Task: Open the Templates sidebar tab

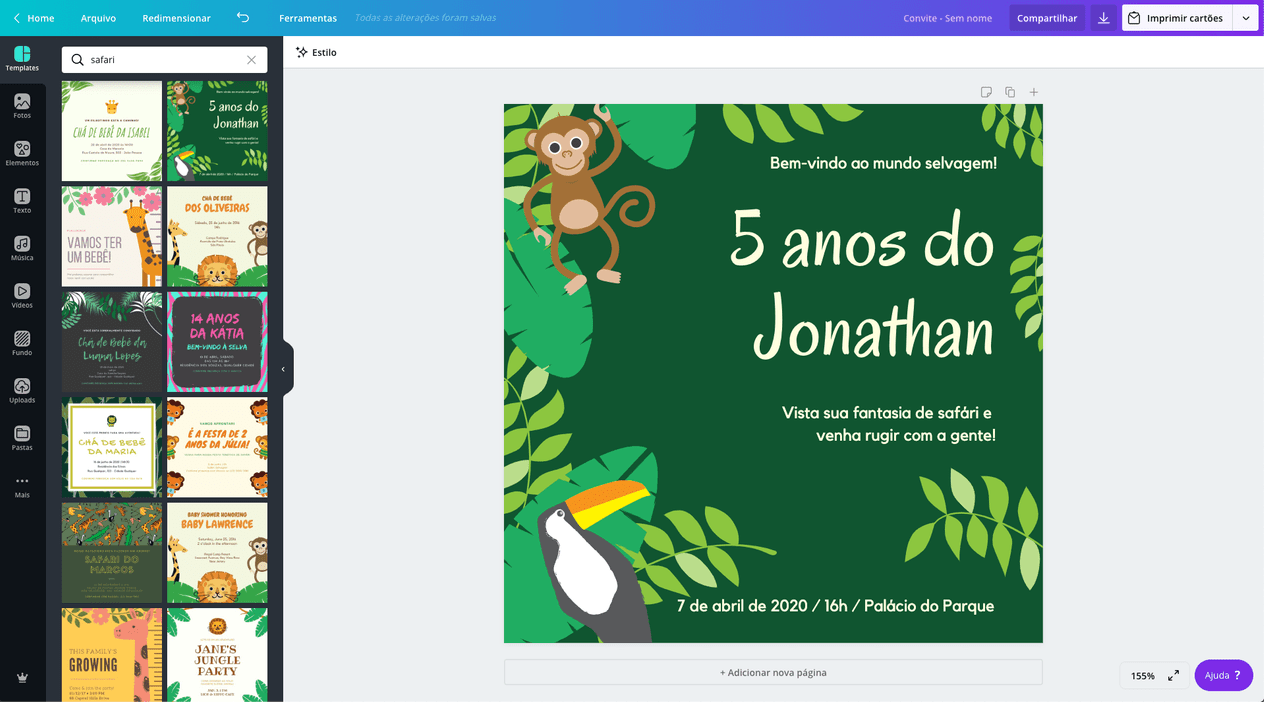Action: tap(22, 58)
